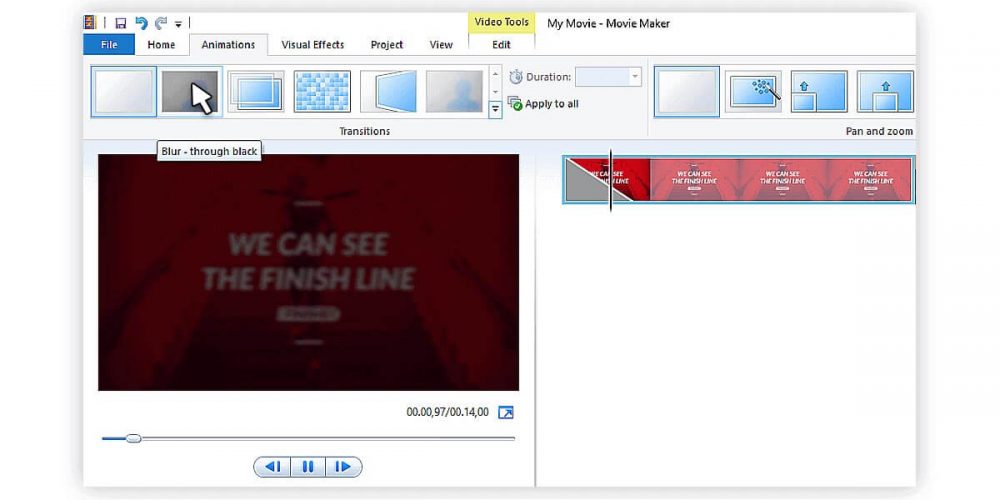Image resolution: width=1000 pixels, height=500 pixels.
Task: Redo the last undone action
Action: tap(160, 23)
